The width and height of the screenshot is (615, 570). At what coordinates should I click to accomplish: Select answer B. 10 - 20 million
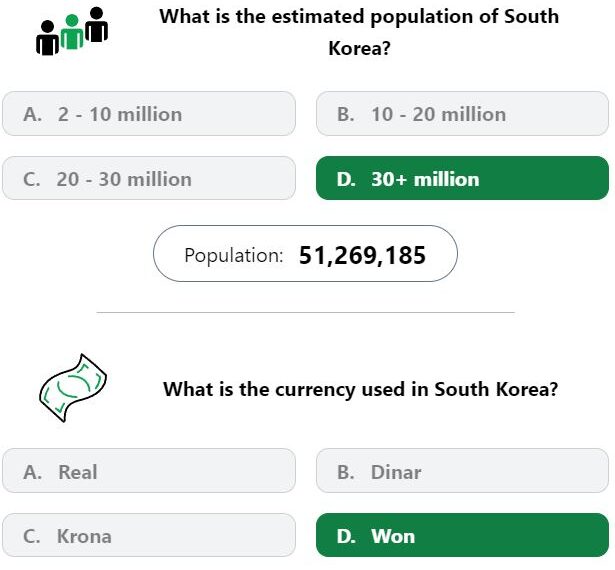pyautogui.click(x=462, y=114)
